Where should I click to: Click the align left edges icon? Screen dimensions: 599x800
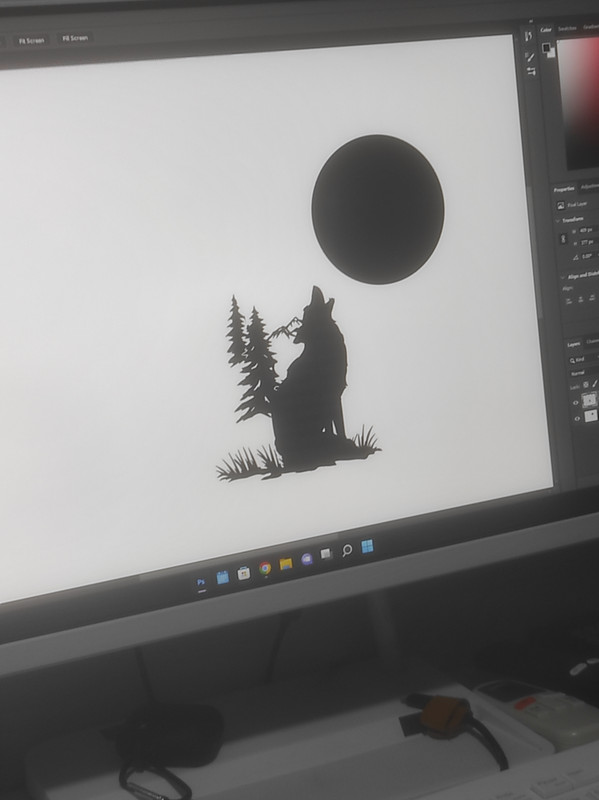tap(568, 301)
